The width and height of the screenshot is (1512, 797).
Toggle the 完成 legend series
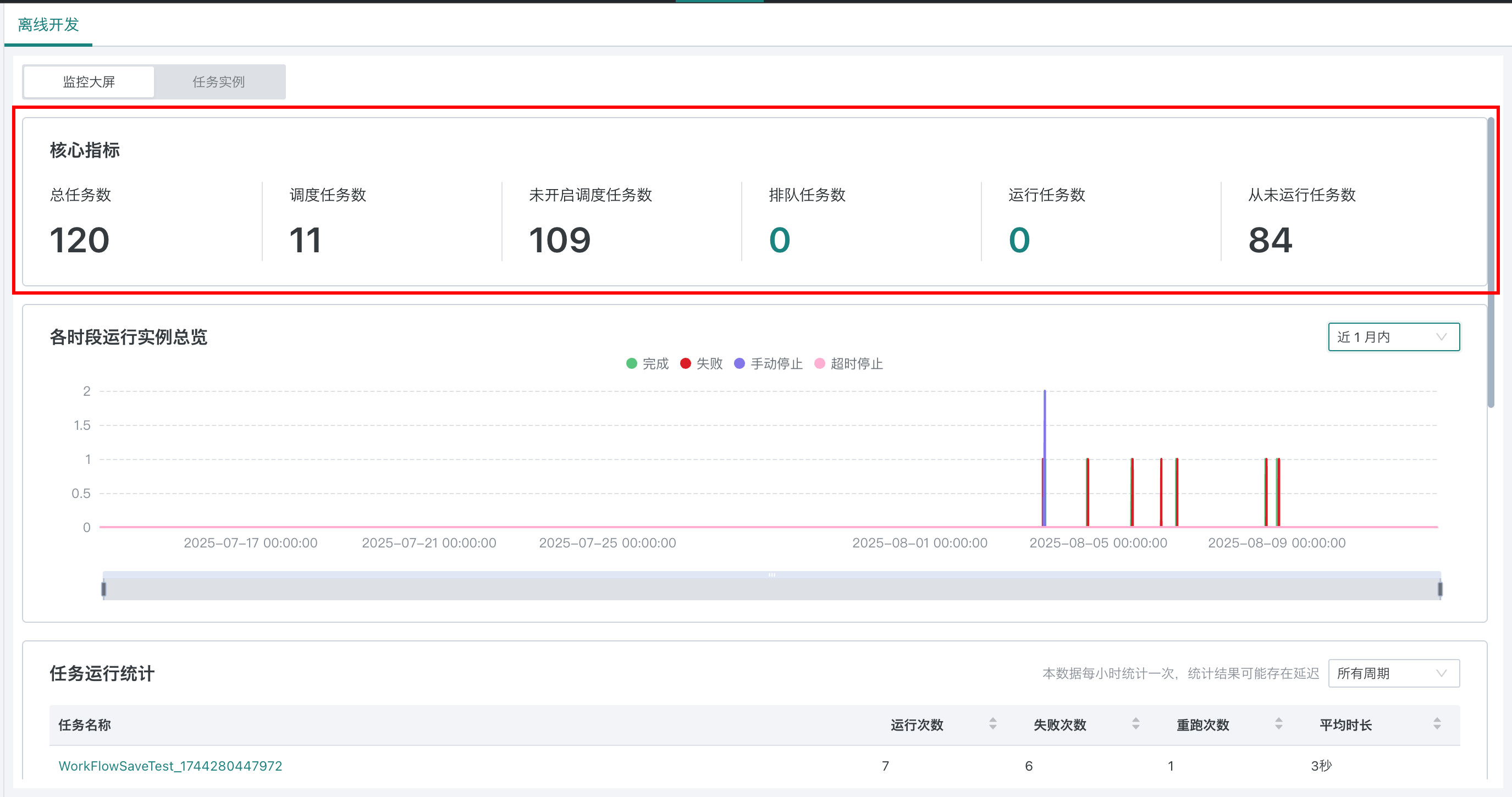coord(648,364)
